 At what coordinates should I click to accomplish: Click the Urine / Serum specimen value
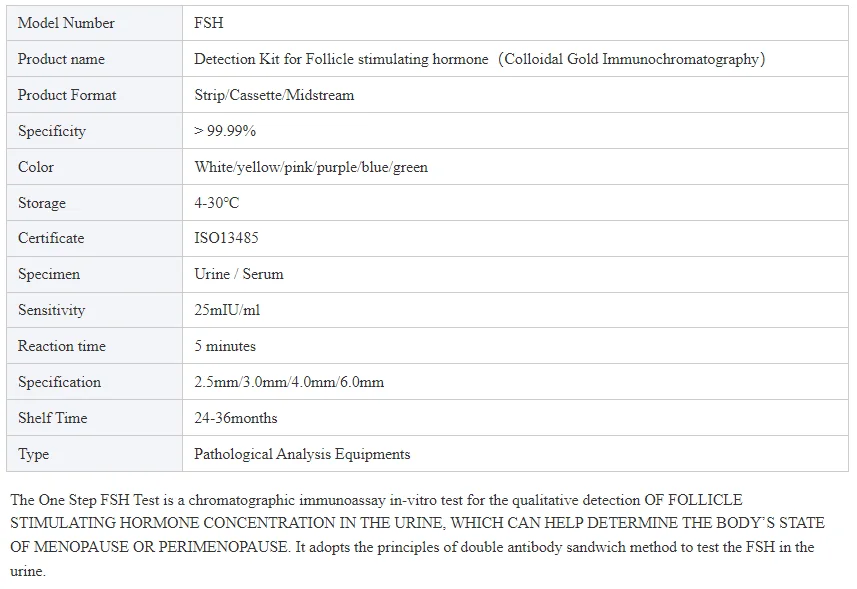tap(239, 274)
